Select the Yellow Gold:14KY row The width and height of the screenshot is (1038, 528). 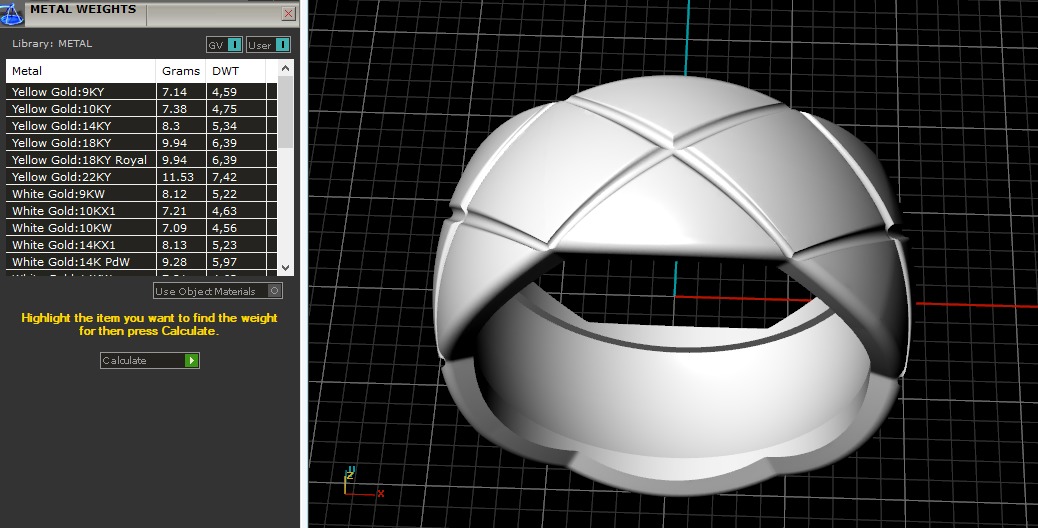[142, 126]
